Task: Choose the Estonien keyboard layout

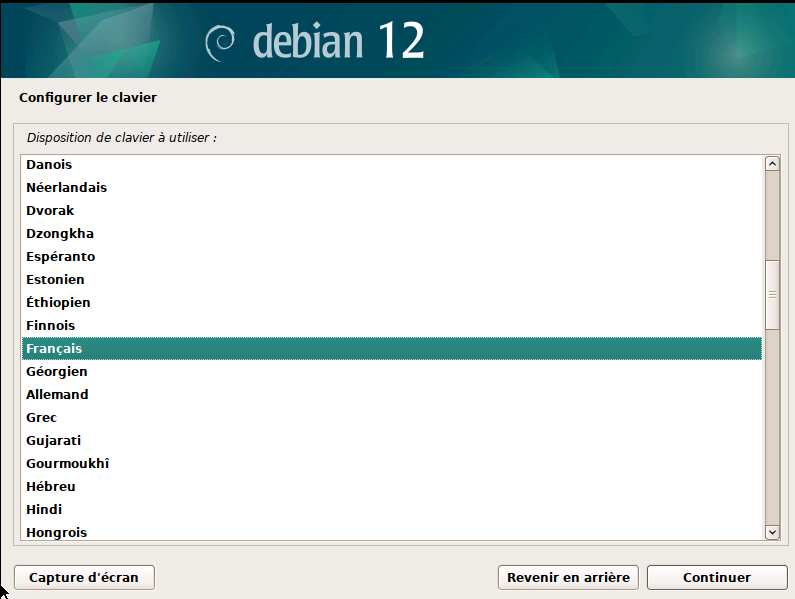Action: point(391,279)
